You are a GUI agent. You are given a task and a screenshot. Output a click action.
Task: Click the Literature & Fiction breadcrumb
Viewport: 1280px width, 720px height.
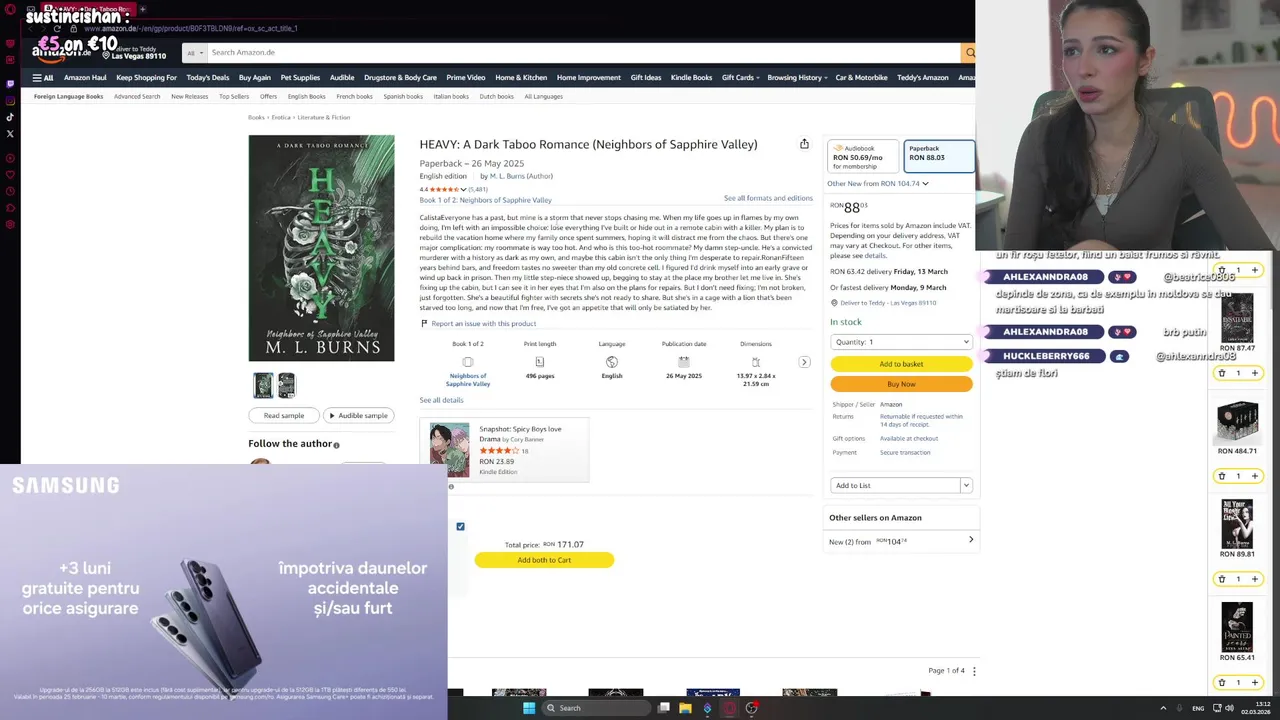click(x=324, y=117)
